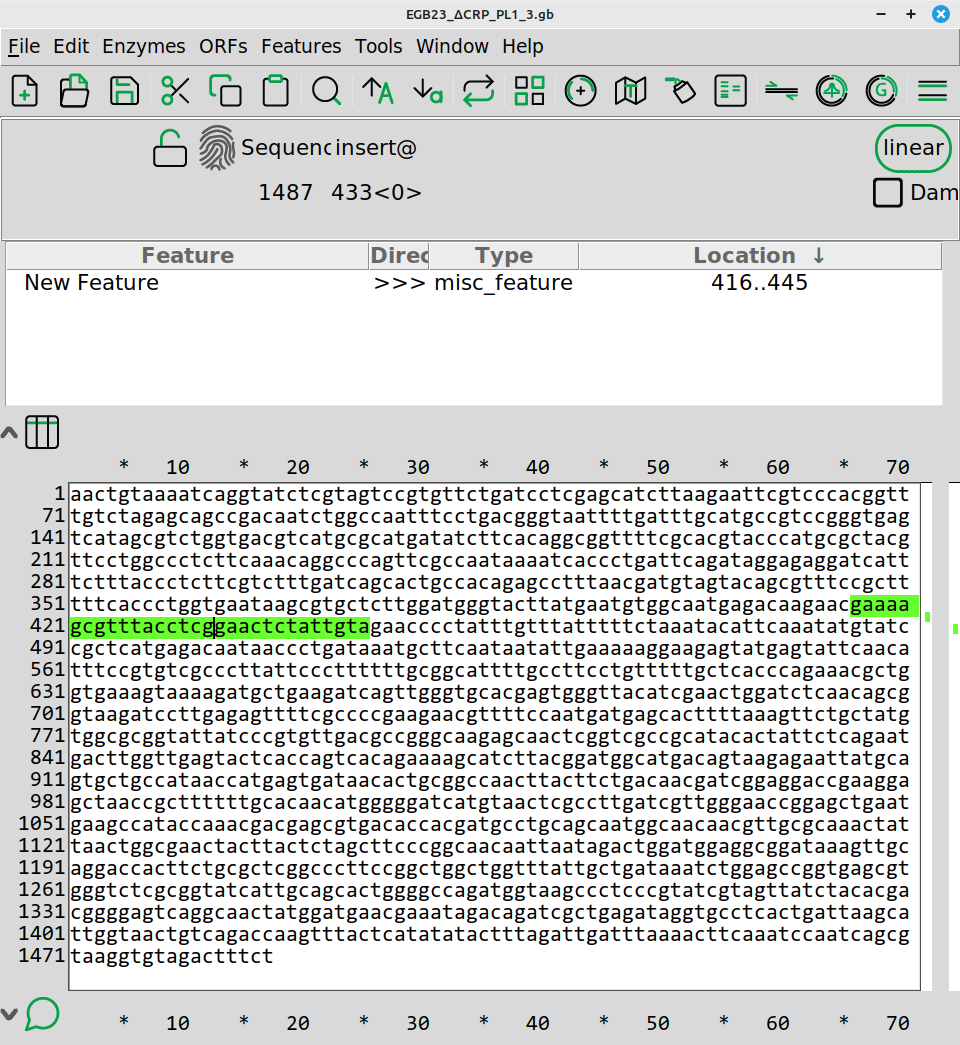Open the Enzymes menu
Image resolution: width=960 pixels, height=1045 pixels.
coord(143,47)
